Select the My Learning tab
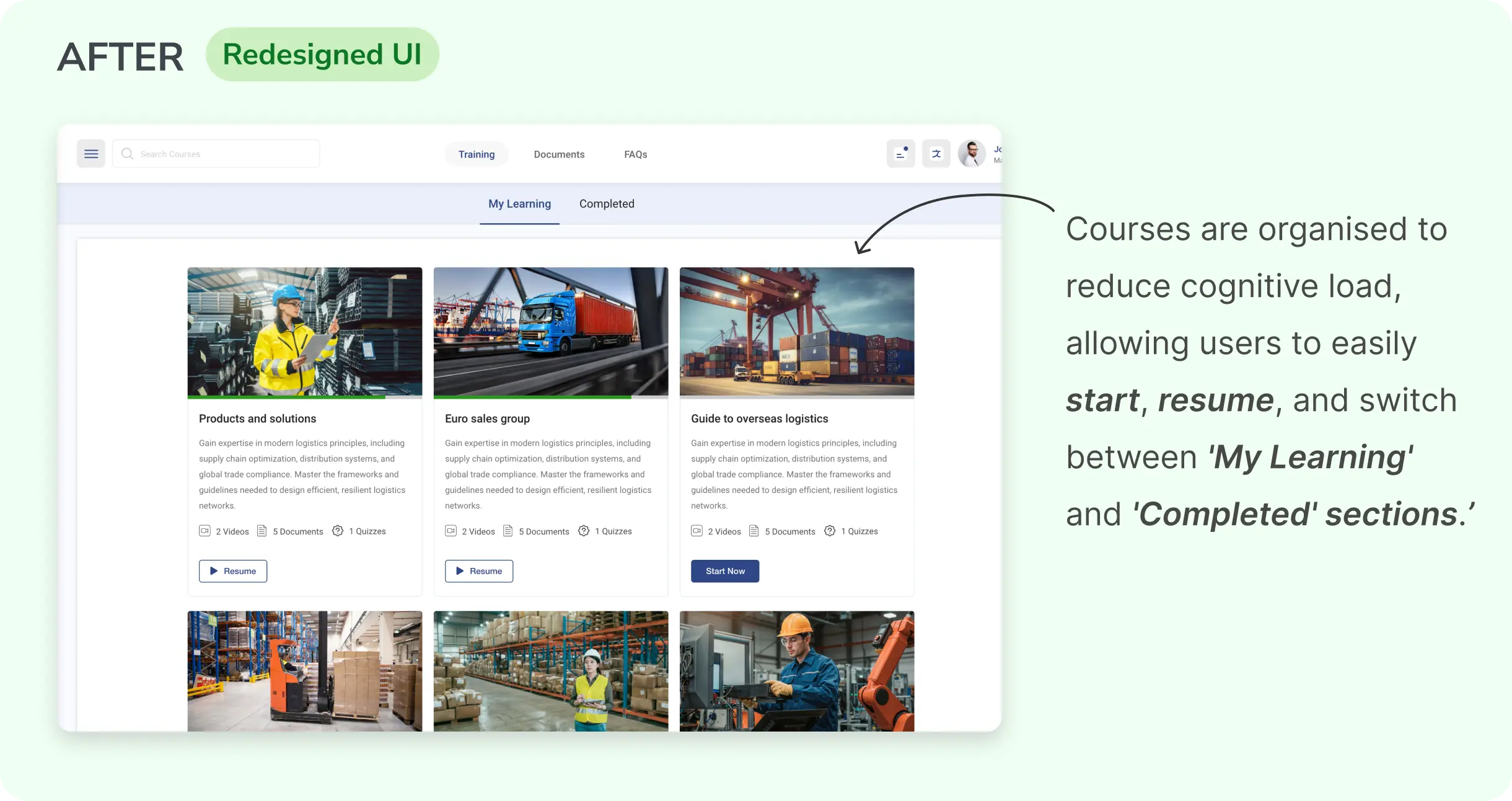Viewport: 1512px width, 801px height. [x=519, y=204]
